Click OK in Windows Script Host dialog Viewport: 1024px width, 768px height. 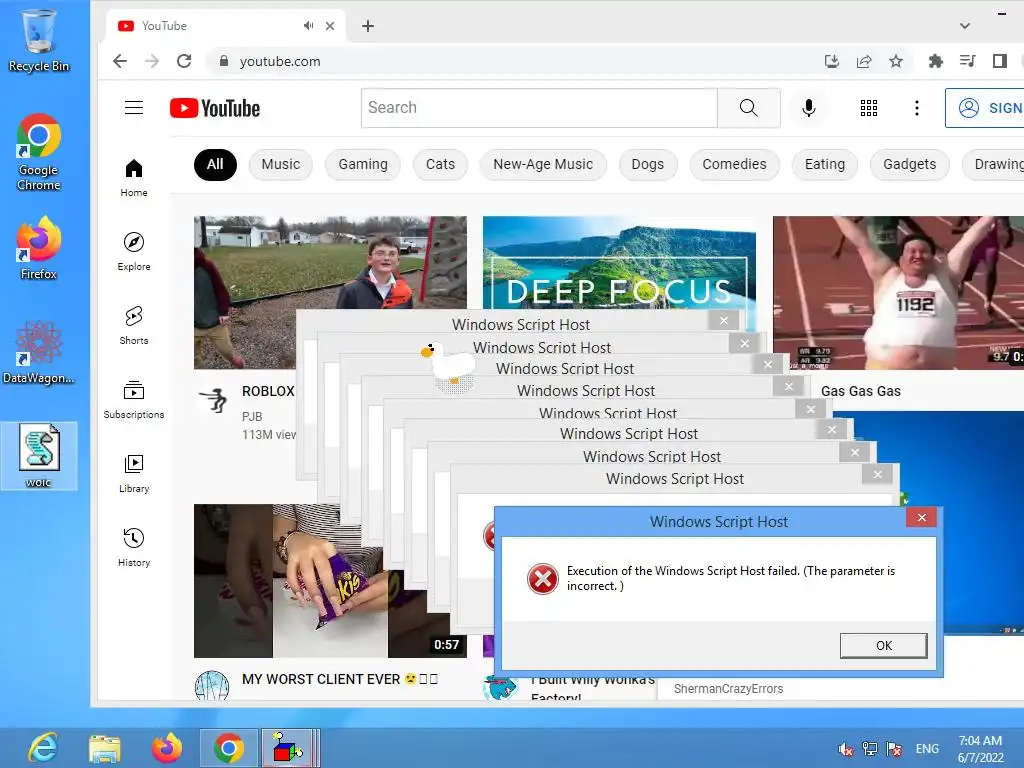coord(884,645)
